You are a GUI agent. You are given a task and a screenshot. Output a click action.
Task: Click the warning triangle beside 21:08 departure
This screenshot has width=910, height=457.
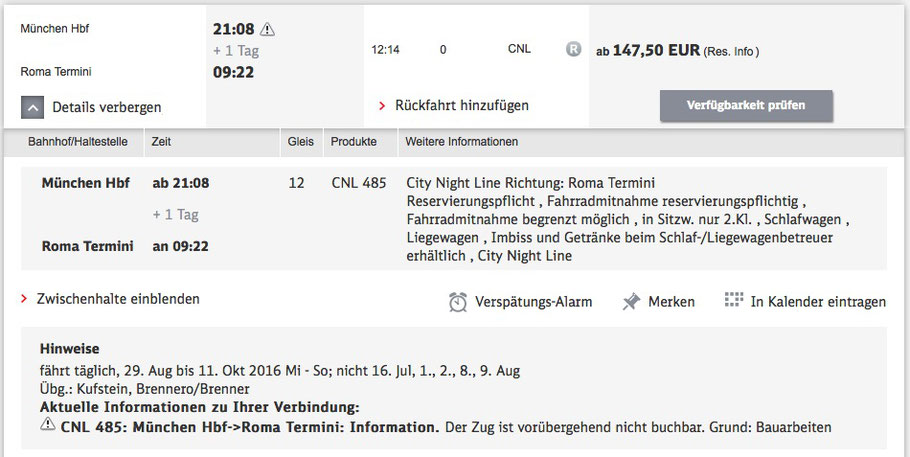(x=267, y=30)
